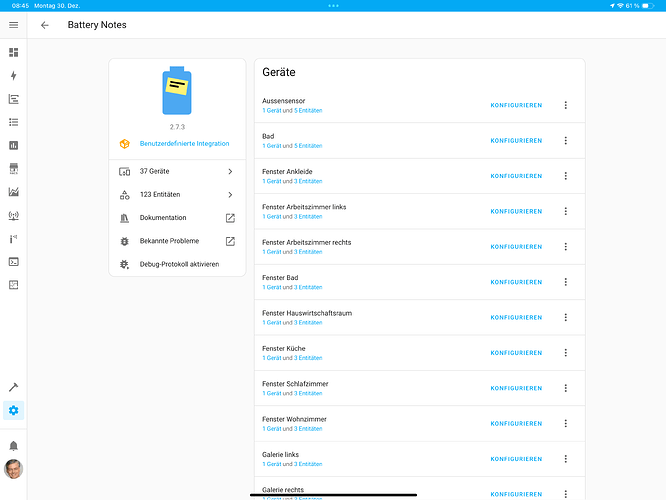
Task: Open settings gear in sidebar
Action: [x=14, y=410]
